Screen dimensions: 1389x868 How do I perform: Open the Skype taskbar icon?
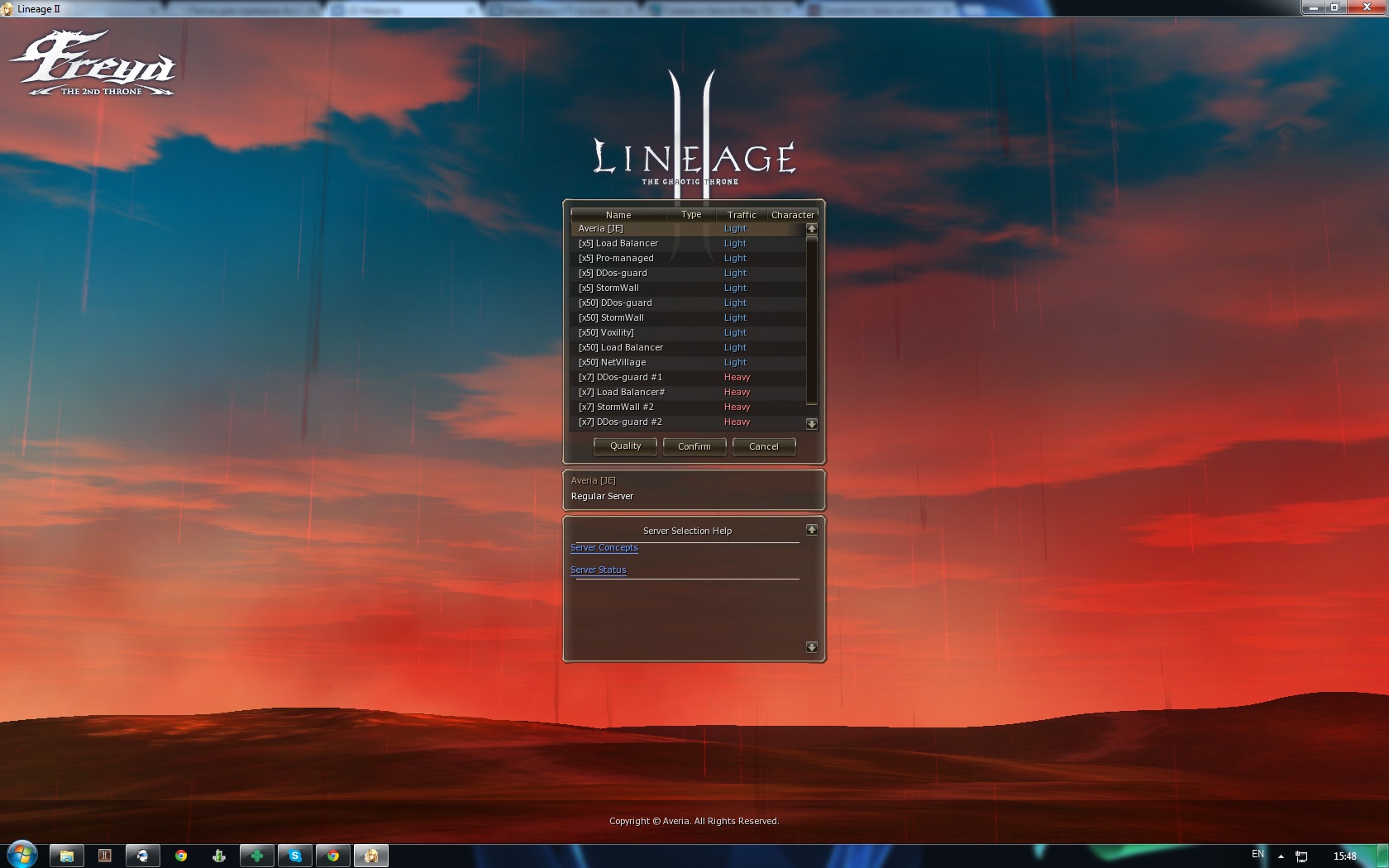click(295, 856)
